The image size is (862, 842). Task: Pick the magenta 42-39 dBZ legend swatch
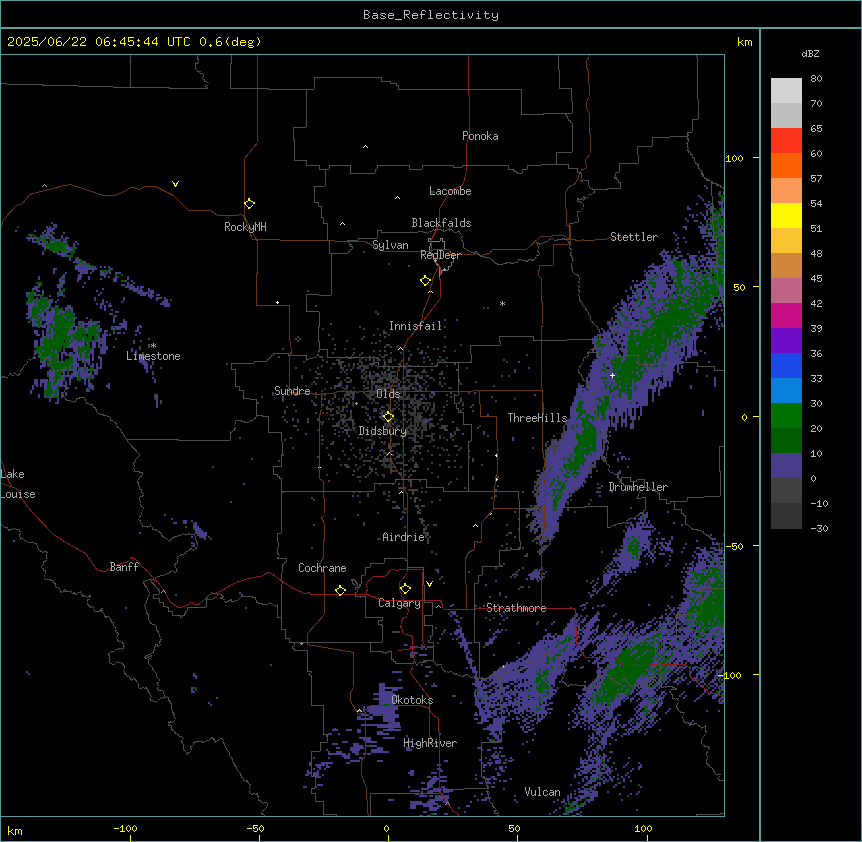coord(786,315)
